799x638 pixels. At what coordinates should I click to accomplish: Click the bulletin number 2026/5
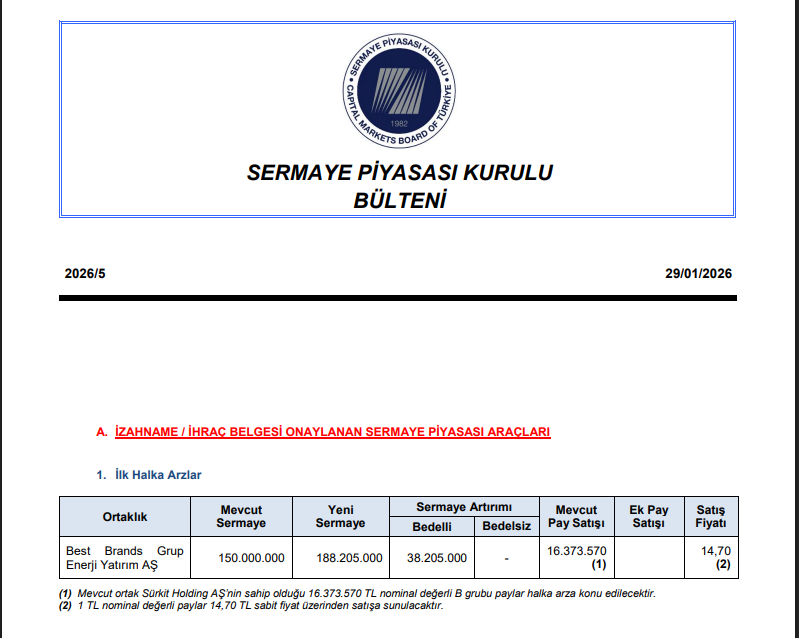tap(85, 274)
